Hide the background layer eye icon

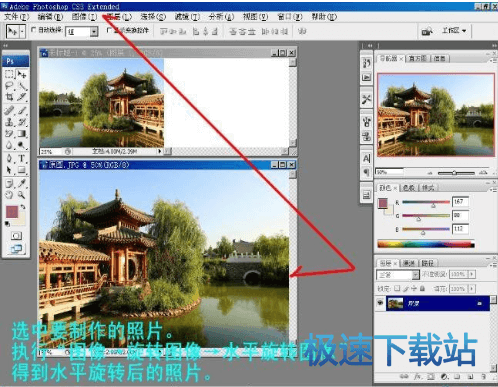(380, 303)
